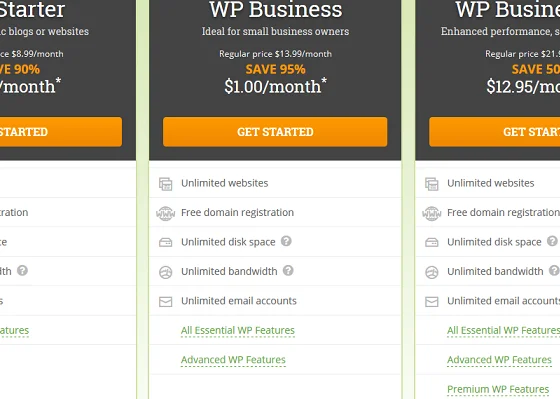This screenshot has height=399, width=560.
Task: Open the help tooltip beside middle plan's disk space
Action: 286,241
